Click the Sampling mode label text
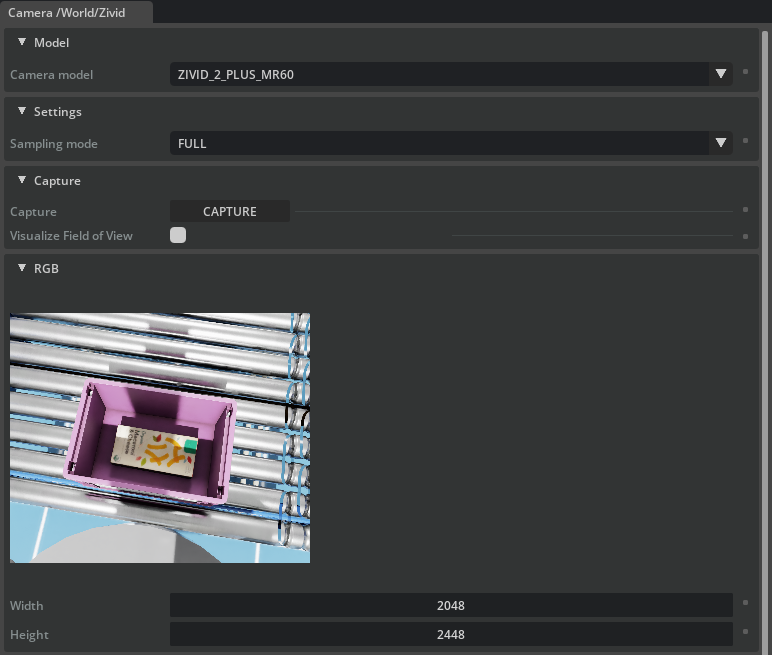Screen dimensions: 772x655 pos(54,143)
